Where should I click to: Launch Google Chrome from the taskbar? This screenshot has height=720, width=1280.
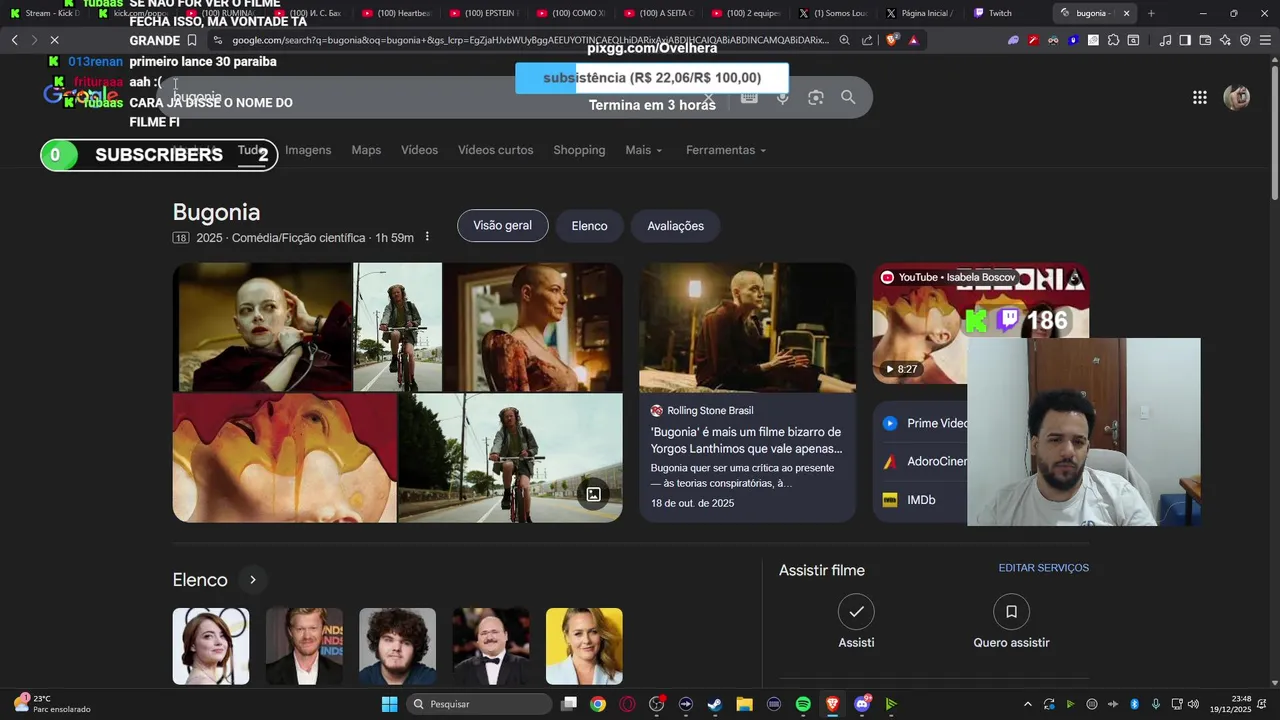pos(597,704)
